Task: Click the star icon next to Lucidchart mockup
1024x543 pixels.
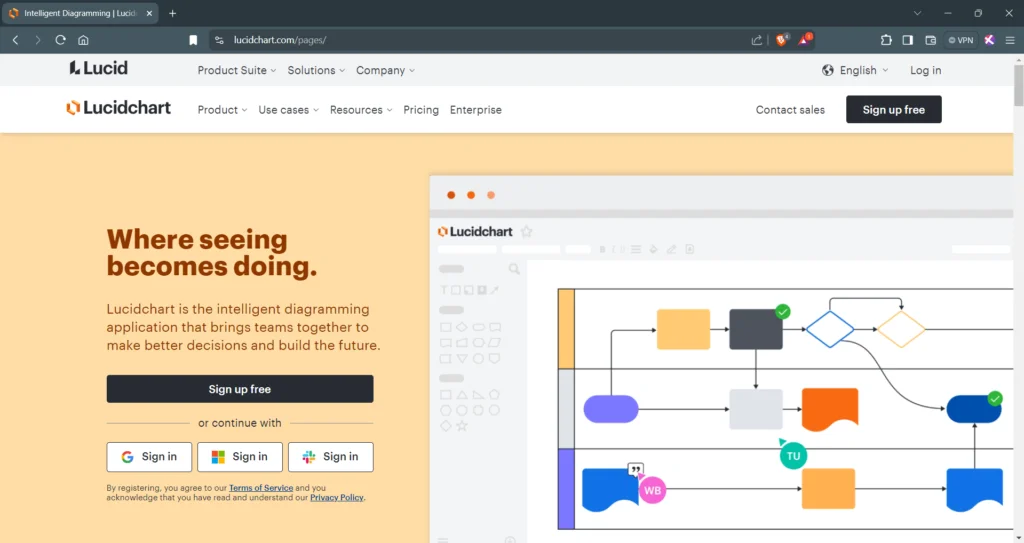Action: [x=526, y=231]
